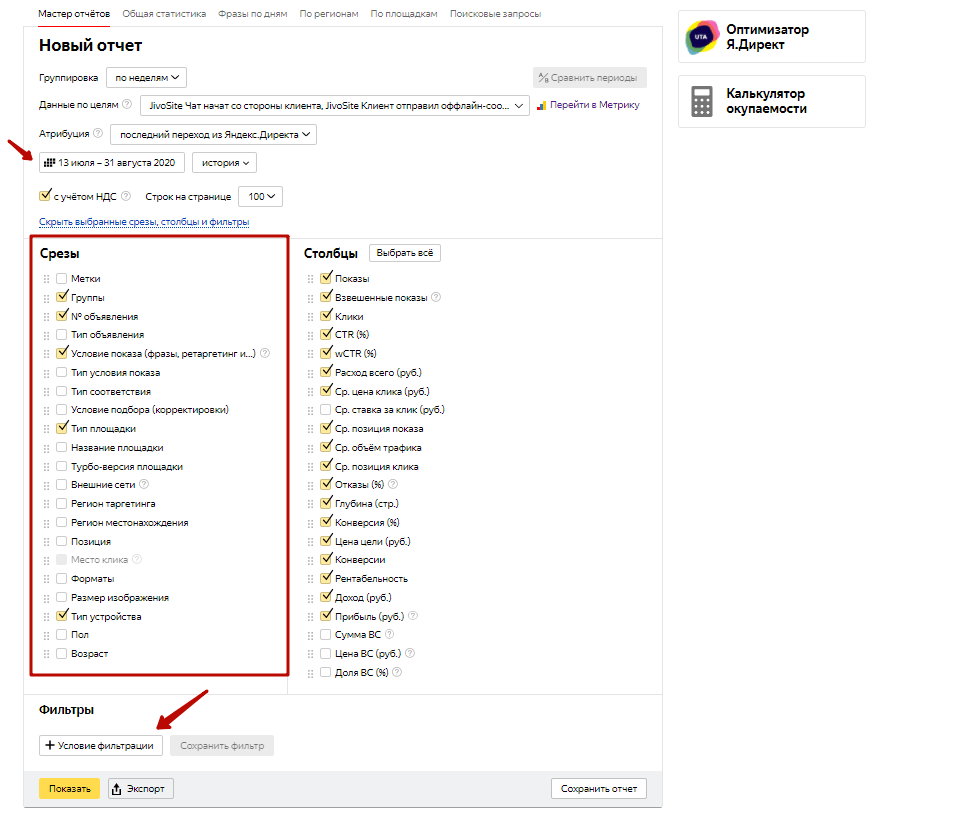The height and width of the screenshot is (814, 964).
Task: Click the drag handle of the Клики column
Action: pos(310,317)
